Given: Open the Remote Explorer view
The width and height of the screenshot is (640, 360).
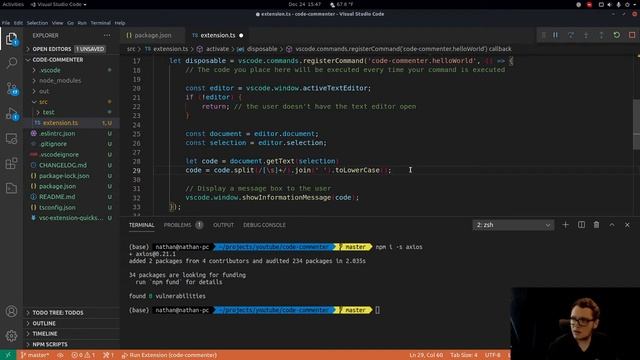Looking at the screenshot, I should point(11,139).
